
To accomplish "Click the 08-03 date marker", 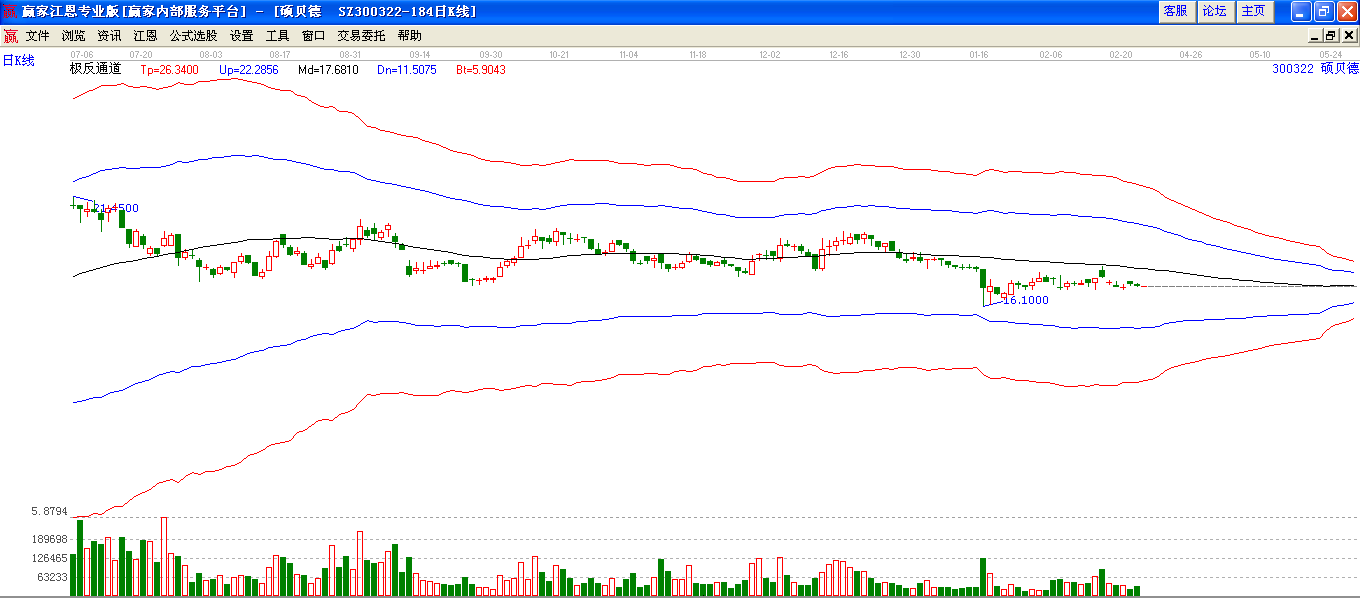I will pos(211,55).
